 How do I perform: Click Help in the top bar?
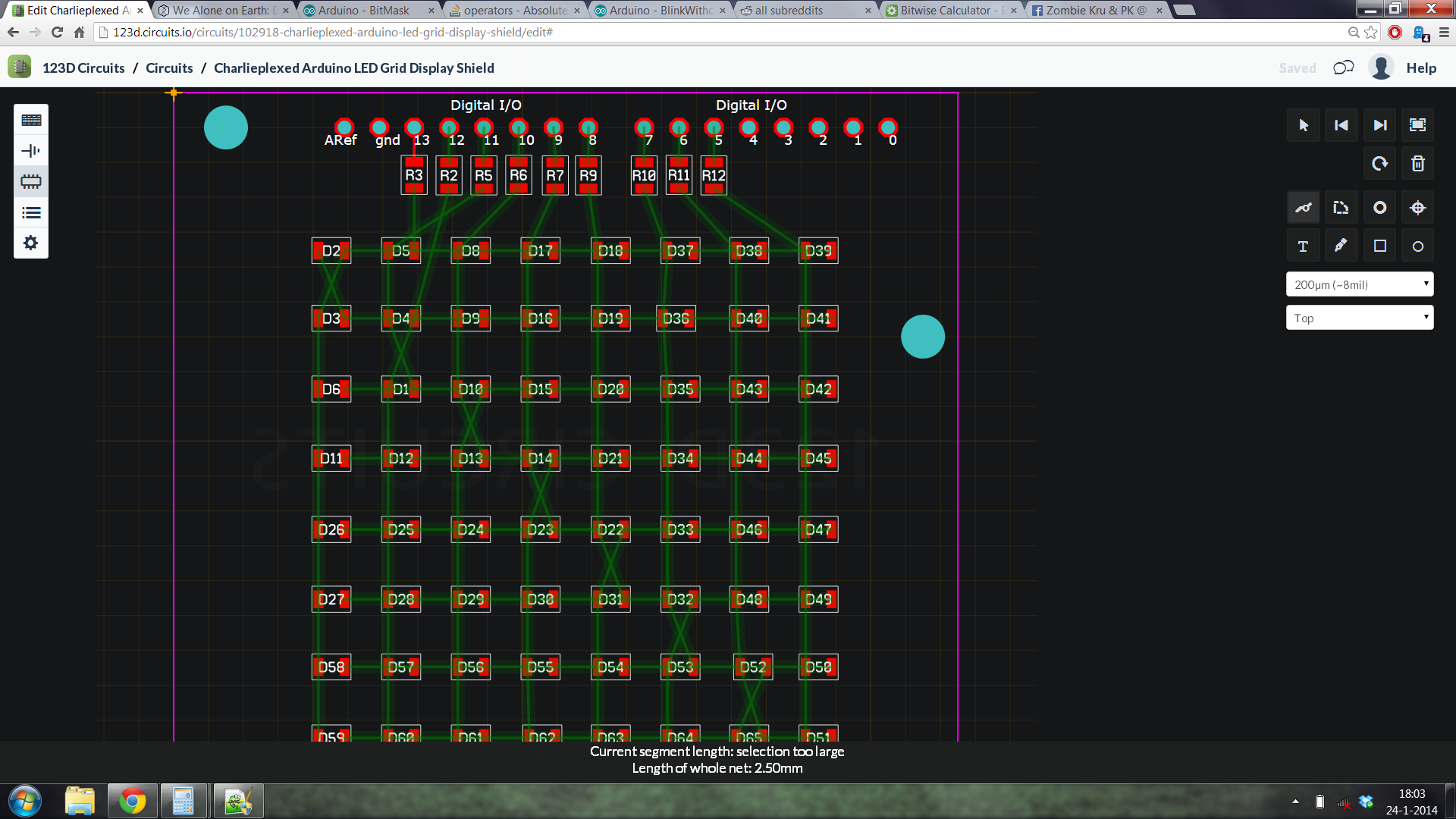tap(1422, 67)
